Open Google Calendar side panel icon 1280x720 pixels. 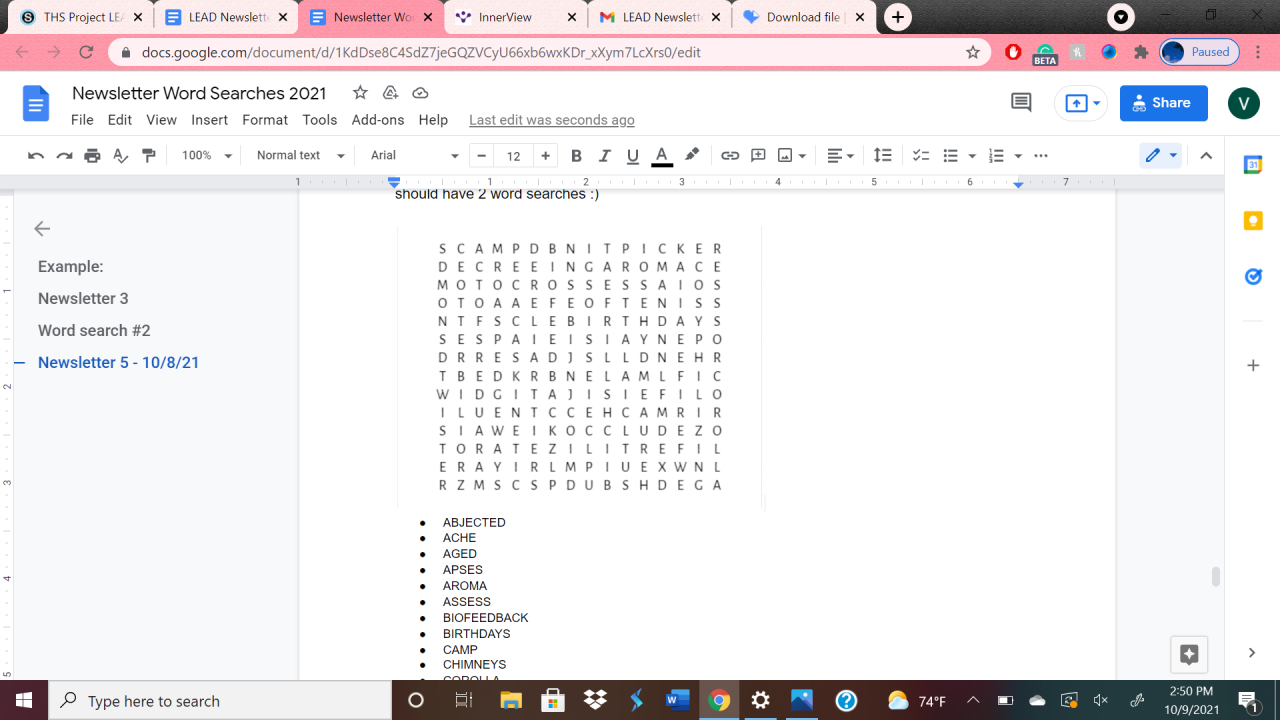coord(1253,165)
